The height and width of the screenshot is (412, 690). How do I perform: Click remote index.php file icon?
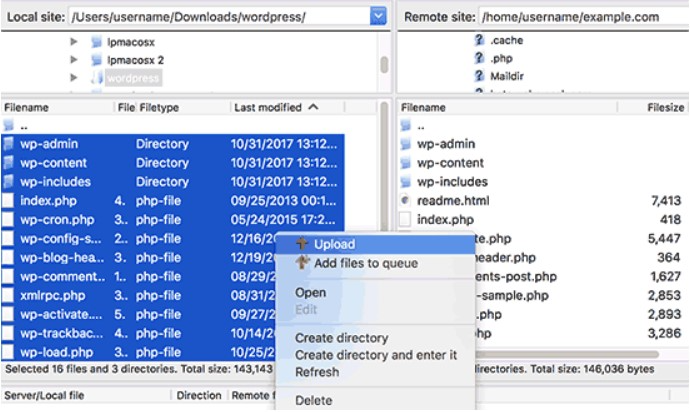point(405,219)
